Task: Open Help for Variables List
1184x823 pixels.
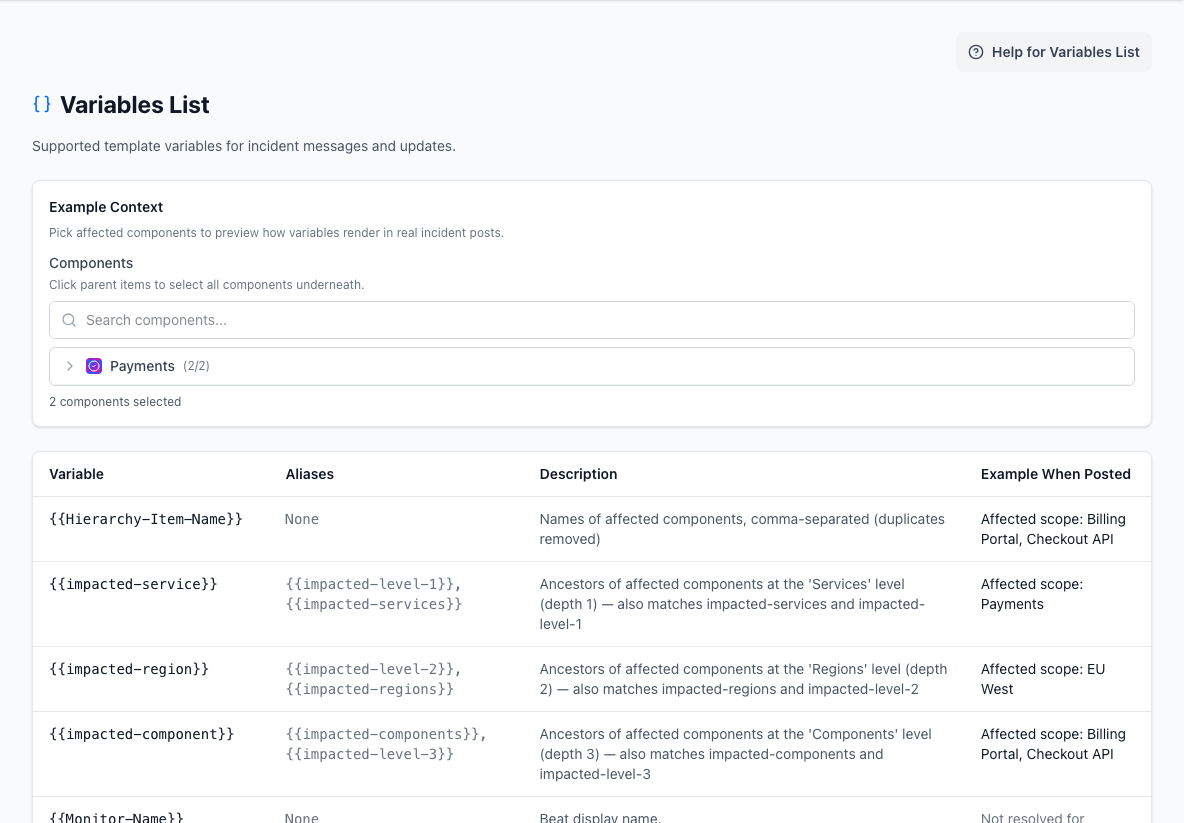Action: coord(1053,52)
